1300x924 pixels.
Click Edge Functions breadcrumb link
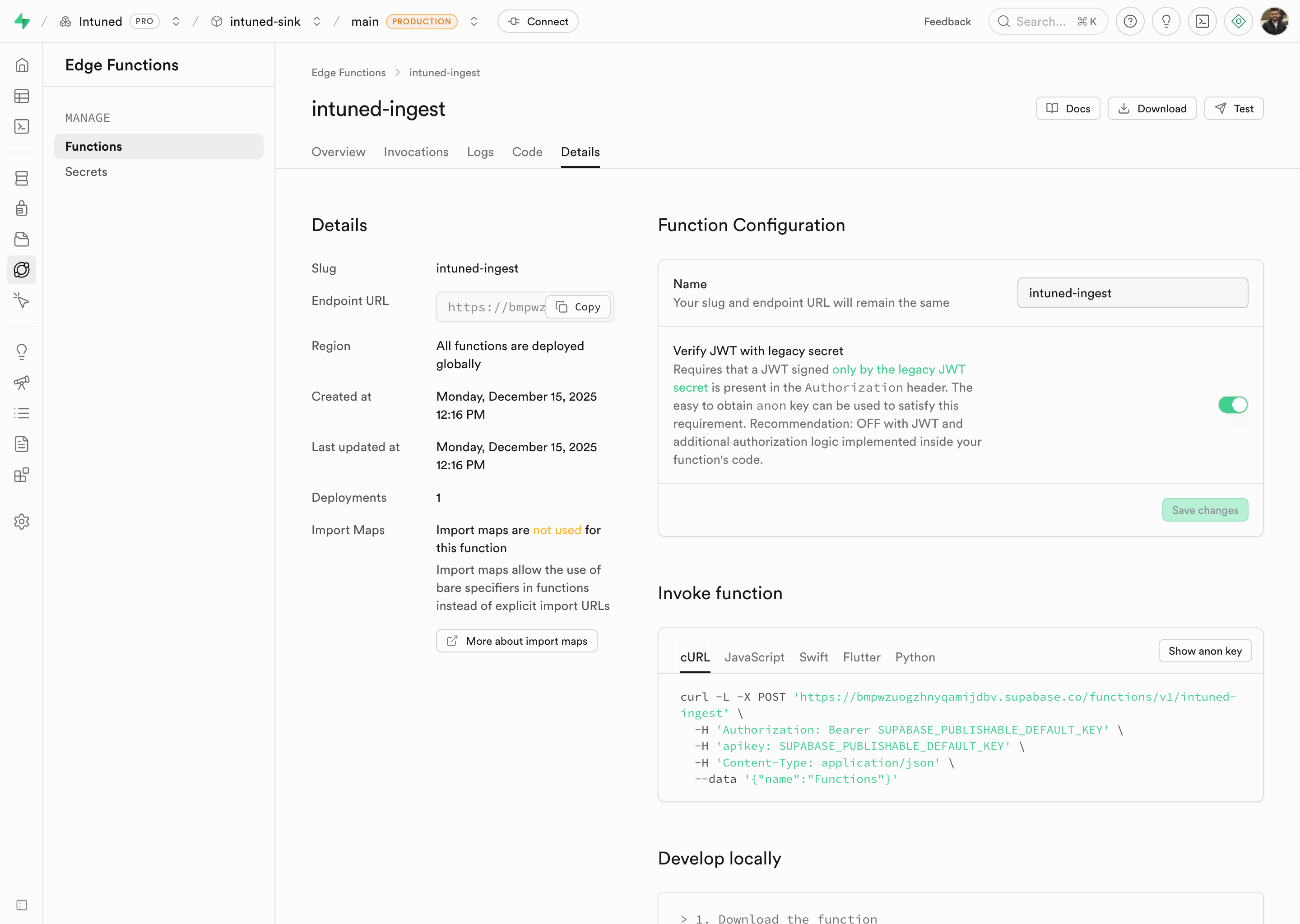(x=348, y=73)
